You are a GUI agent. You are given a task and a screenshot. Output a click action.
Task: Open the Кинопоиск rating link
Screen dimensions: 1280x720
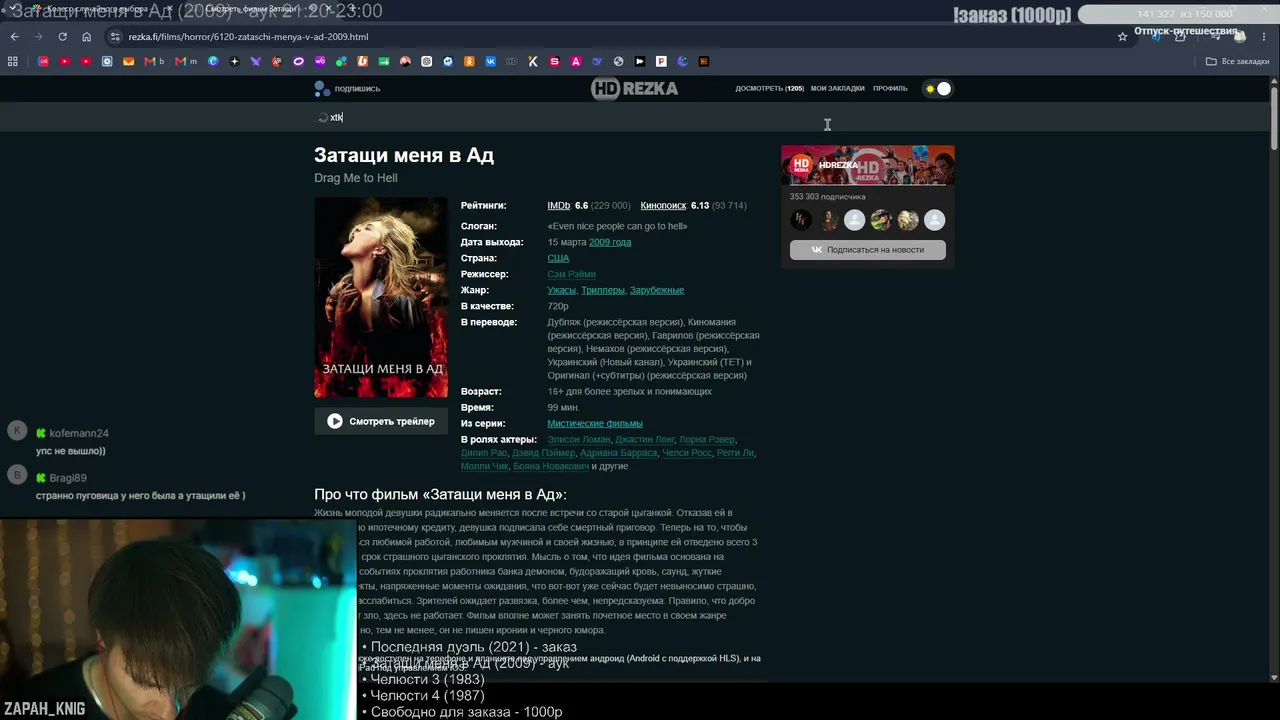point(663,206)
